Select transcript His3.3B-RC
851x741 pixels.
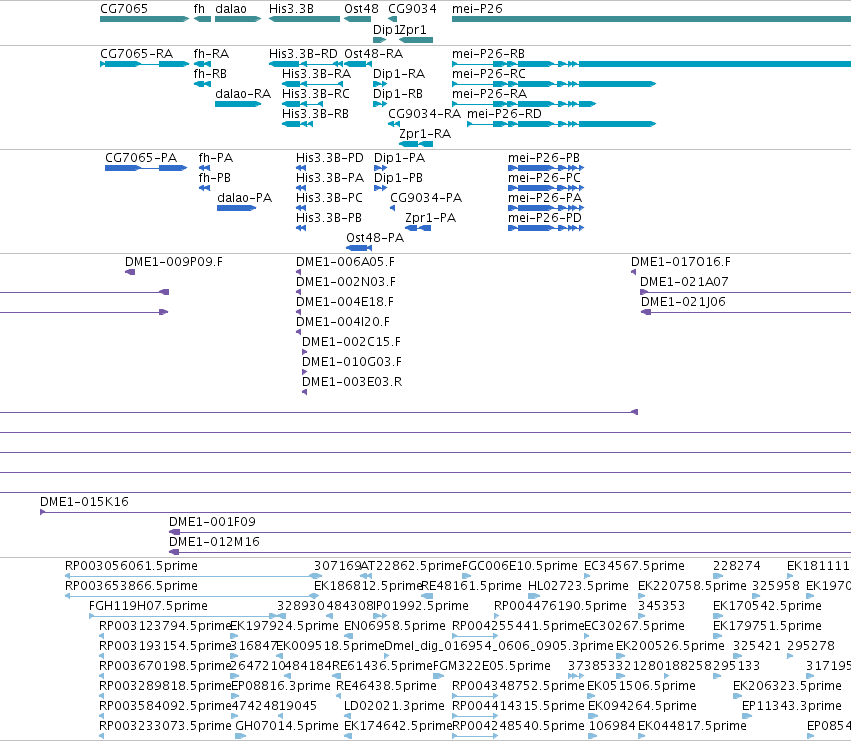click(316, 94)
